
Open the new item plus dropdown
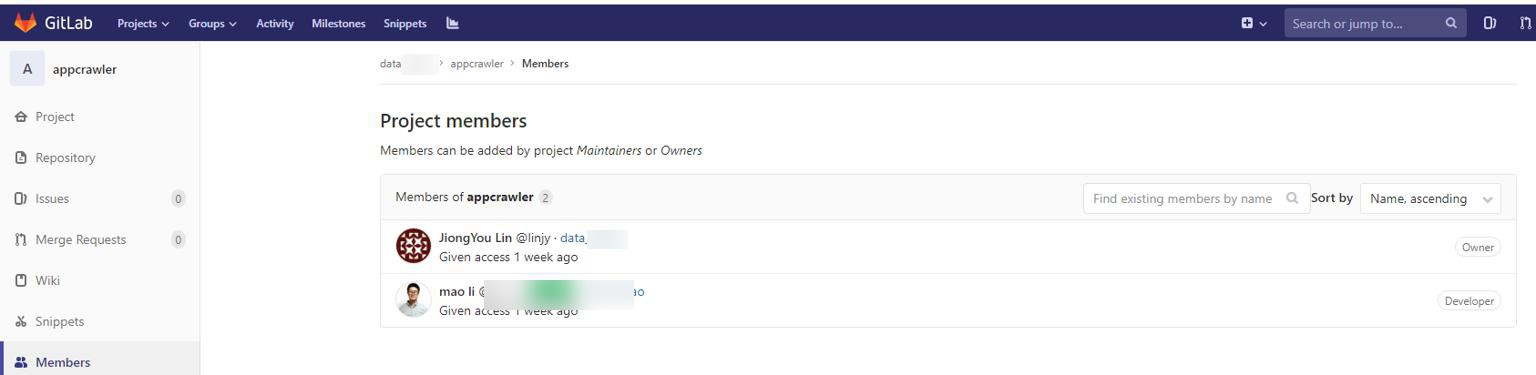[1254, 23]
